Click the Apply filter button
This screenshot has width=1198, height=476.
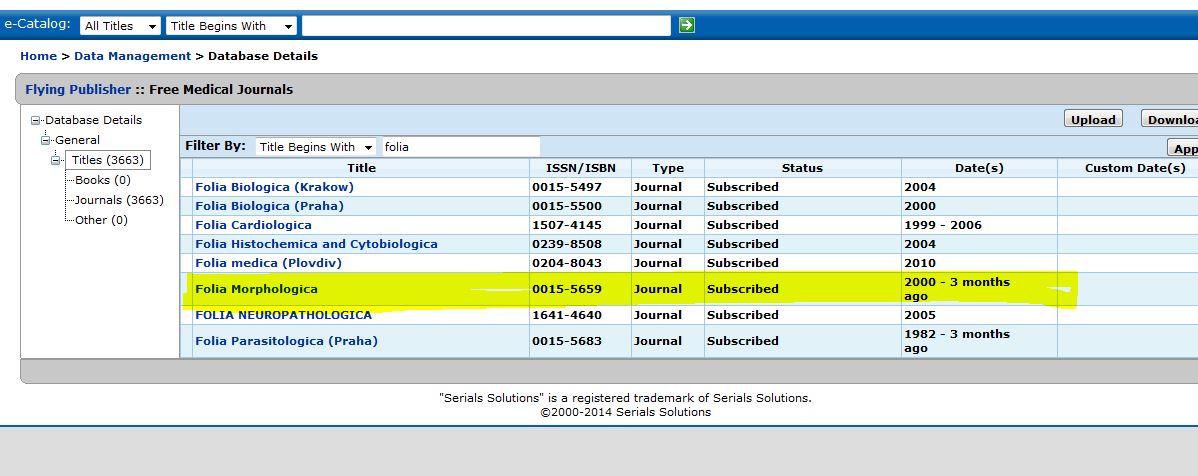pyautogui.click(x=1183, y=148)
